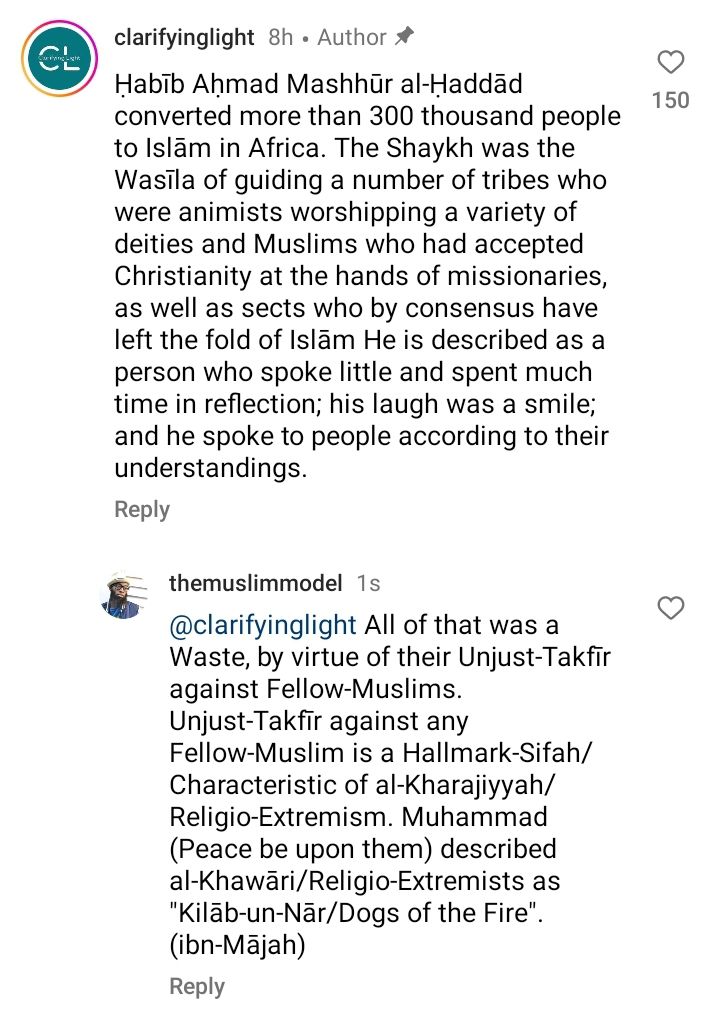This screenshot has height=1022, width=720.
Task: Like clarifyinglight's pinned comment
Action: coord(672,62)
